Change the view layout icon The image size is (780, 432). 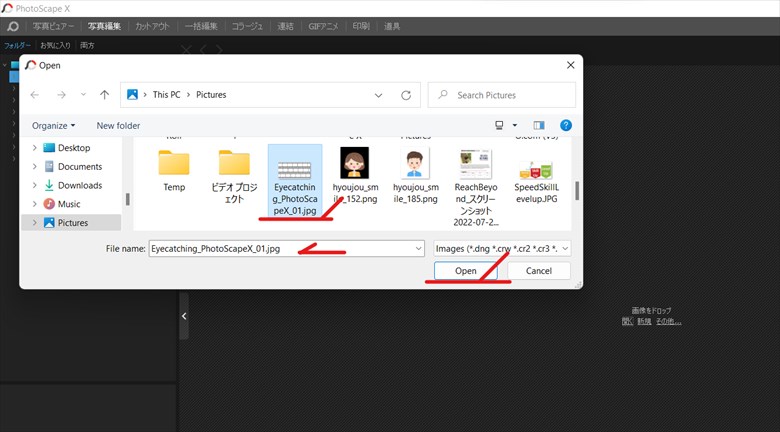(x=499, y=125)
